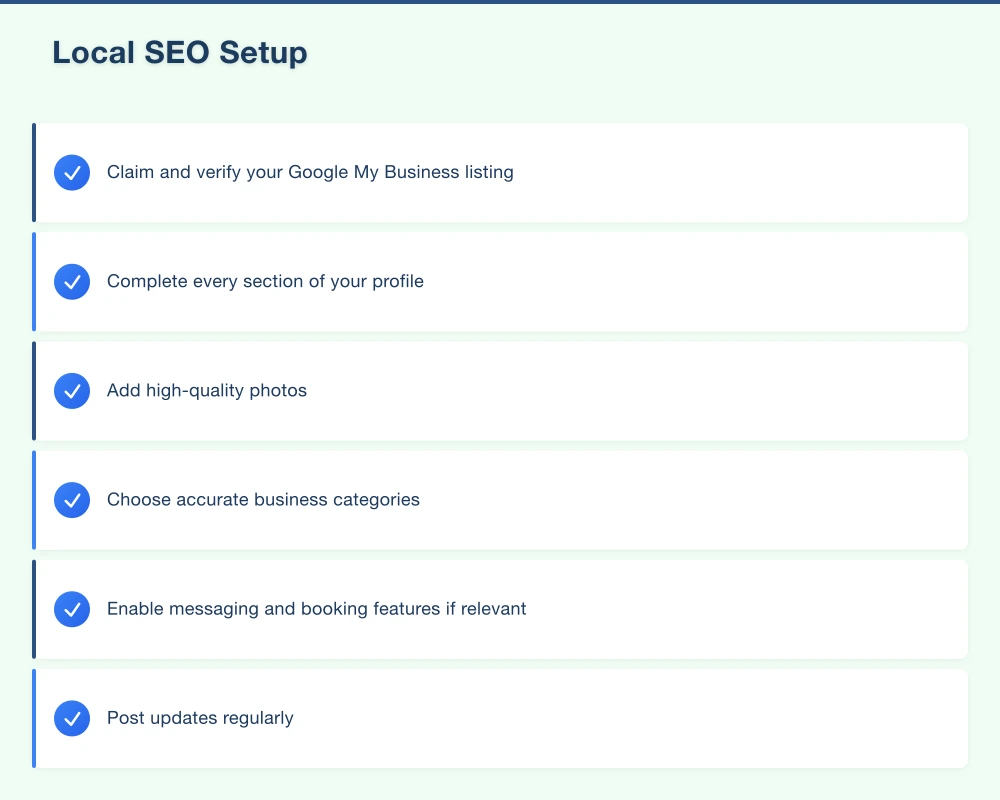The height and width of the screenshot is (800, 1000).
Task: Click the check icon for business categories item
Action: pos(71,500)
